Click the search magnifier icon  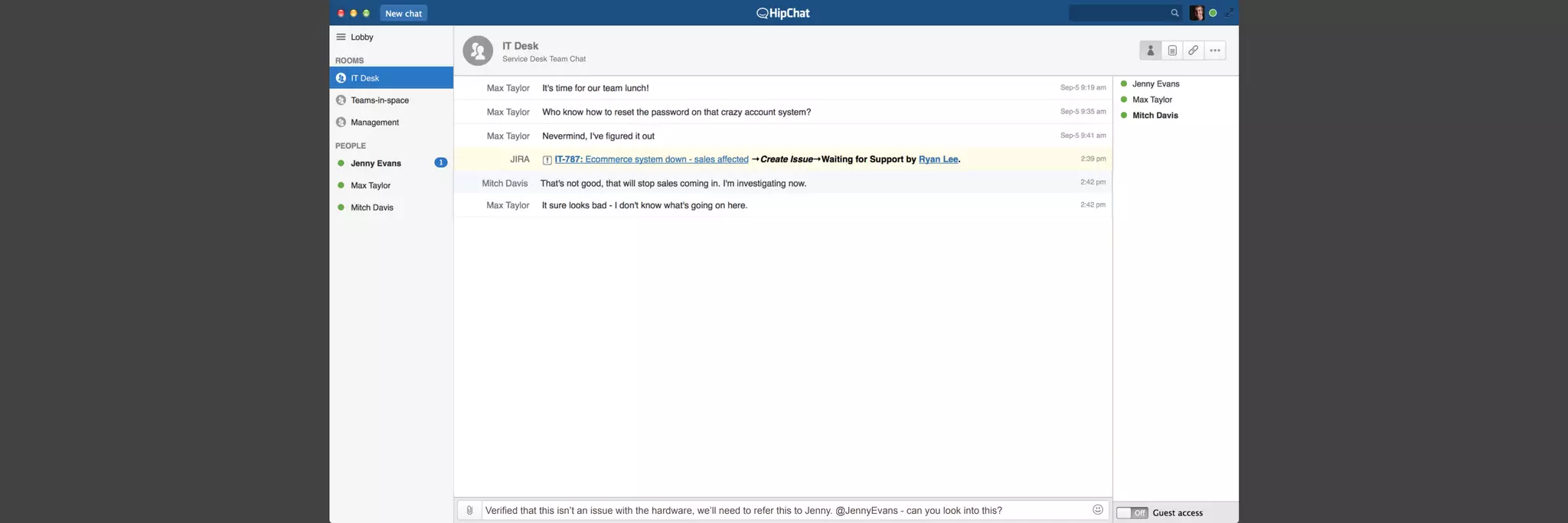coord(1174,13)
